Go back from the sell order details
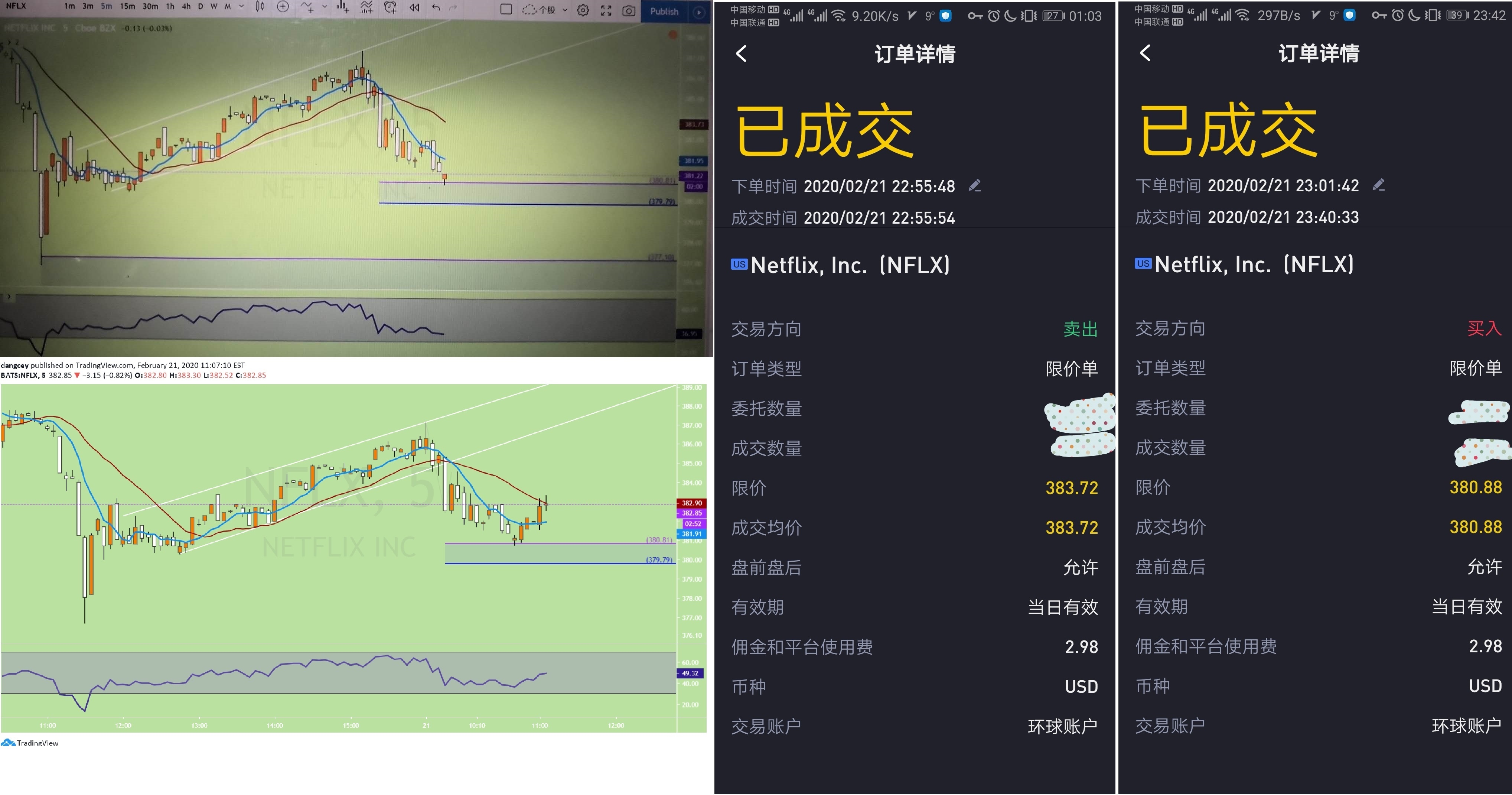 741,53
